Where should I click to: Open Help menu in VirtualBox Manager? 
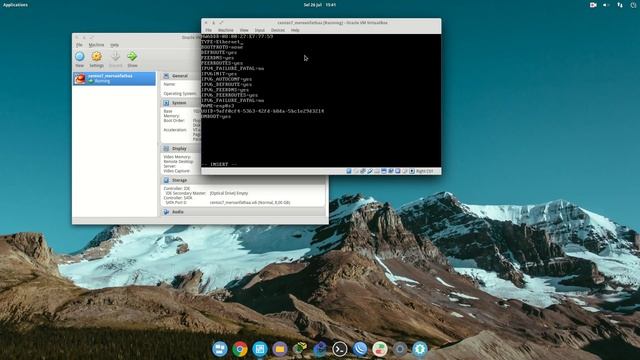[115, 45]
